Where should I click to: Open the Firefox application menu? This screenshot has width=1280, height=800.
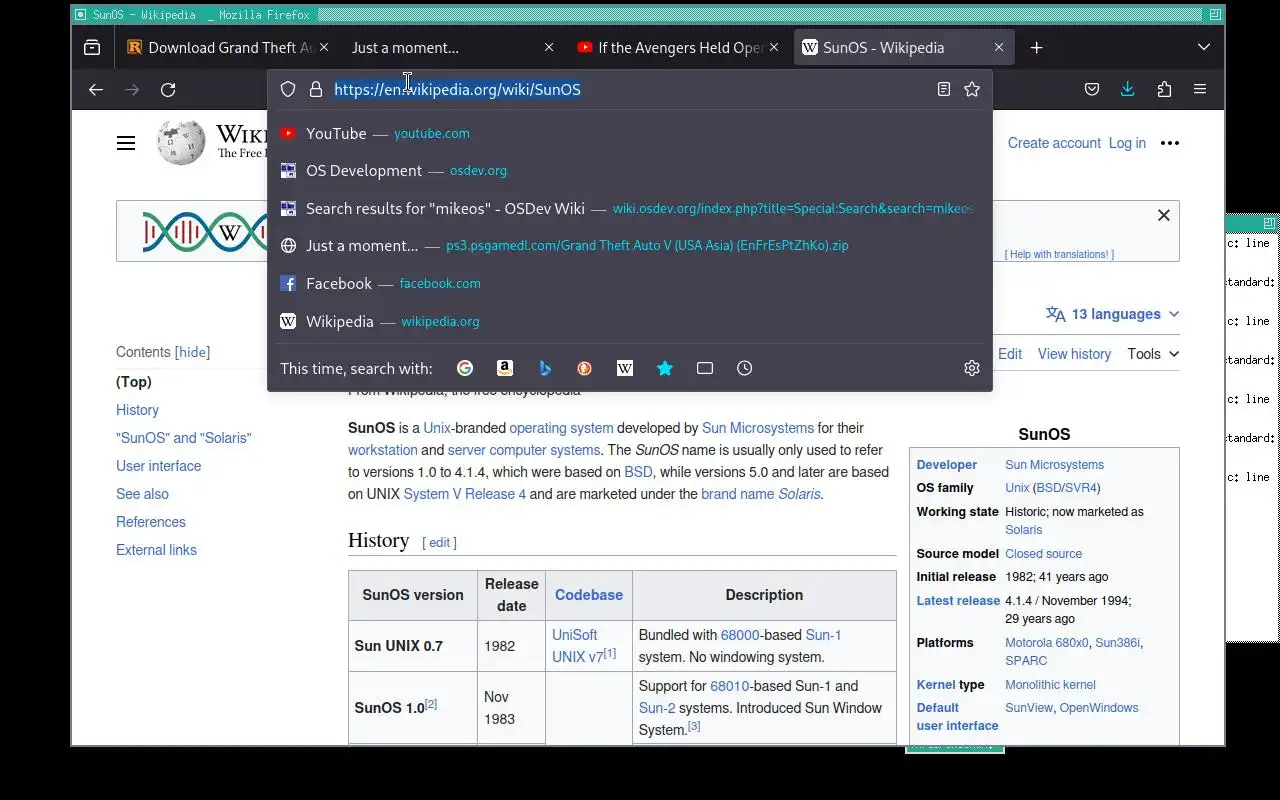[x=1200, y=89]
